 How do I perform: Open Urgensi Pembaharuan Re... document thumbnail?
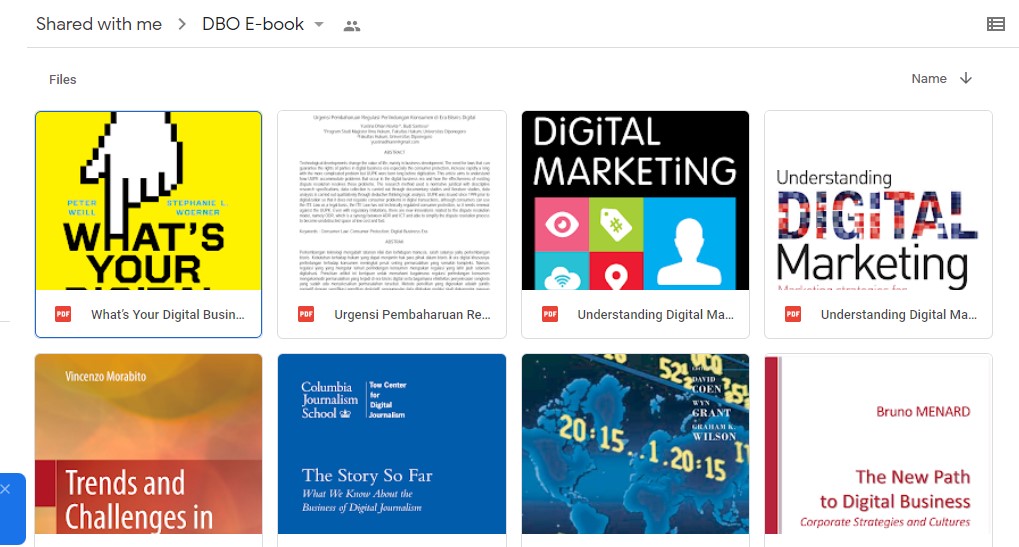[x=392, y=201]
